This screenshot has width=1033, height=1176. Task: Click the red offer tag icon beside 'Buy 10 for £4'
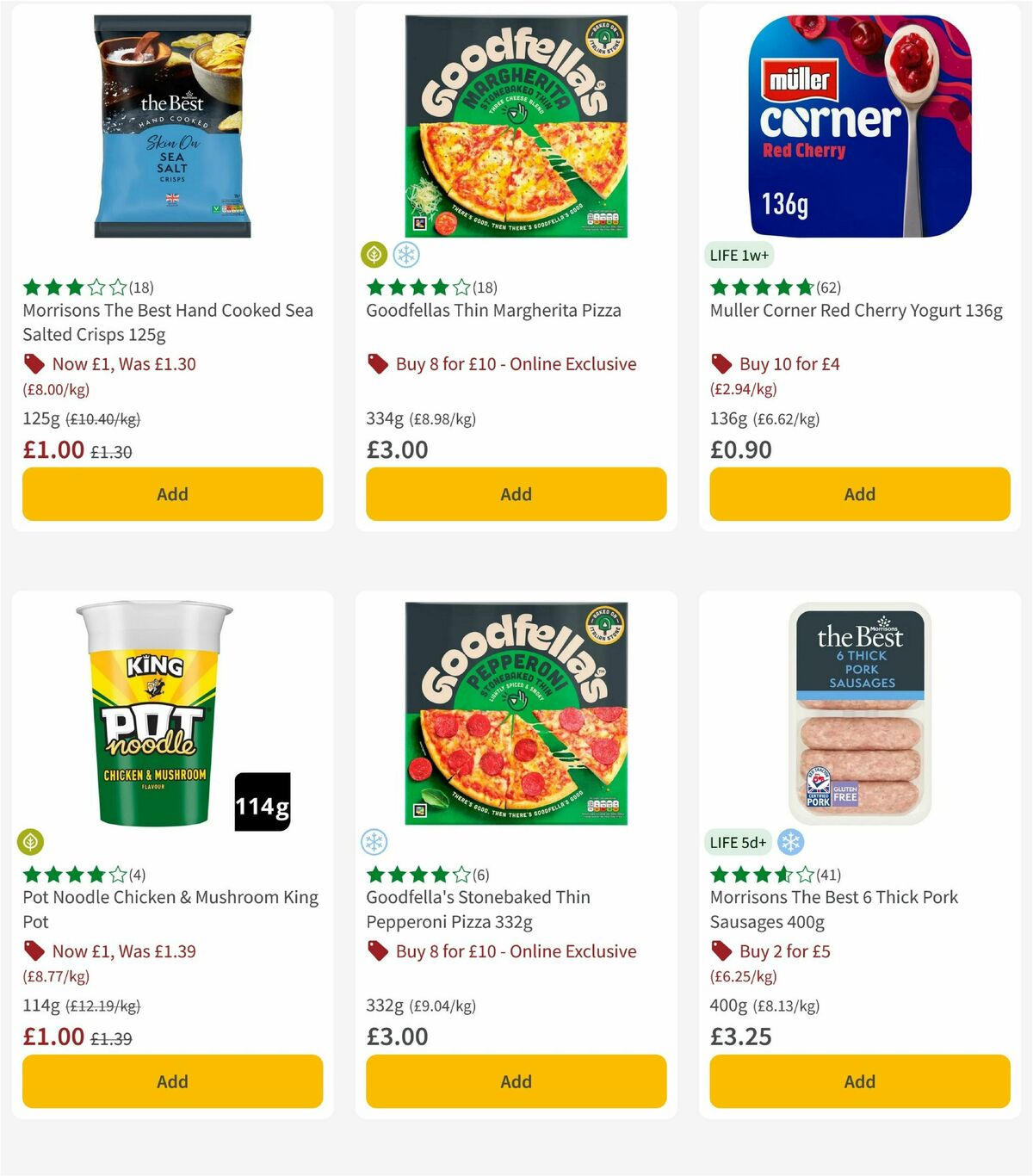click(721, 364)
